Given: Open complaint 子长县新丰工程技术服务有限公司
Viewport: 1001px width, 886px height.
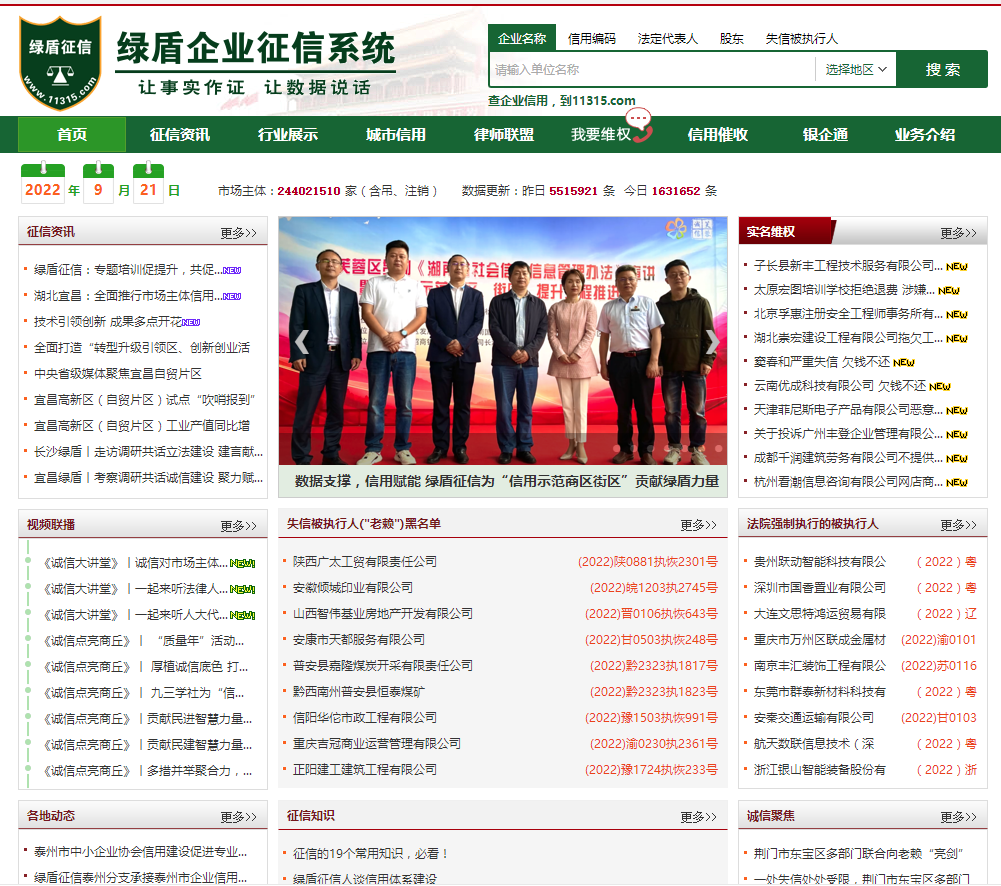Looking at the screenshot, I should [848, 266].
